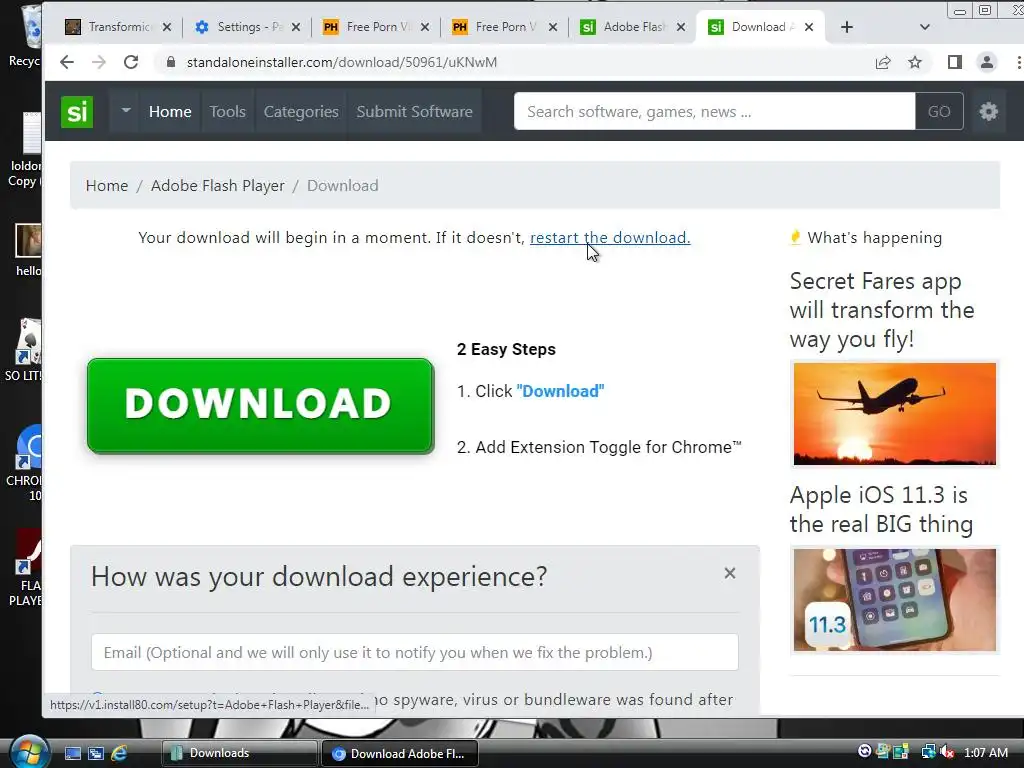Open the taskbar clock showing 1:07 AM
Viewport: 1024px width, 768px height.
pos(985,752)
